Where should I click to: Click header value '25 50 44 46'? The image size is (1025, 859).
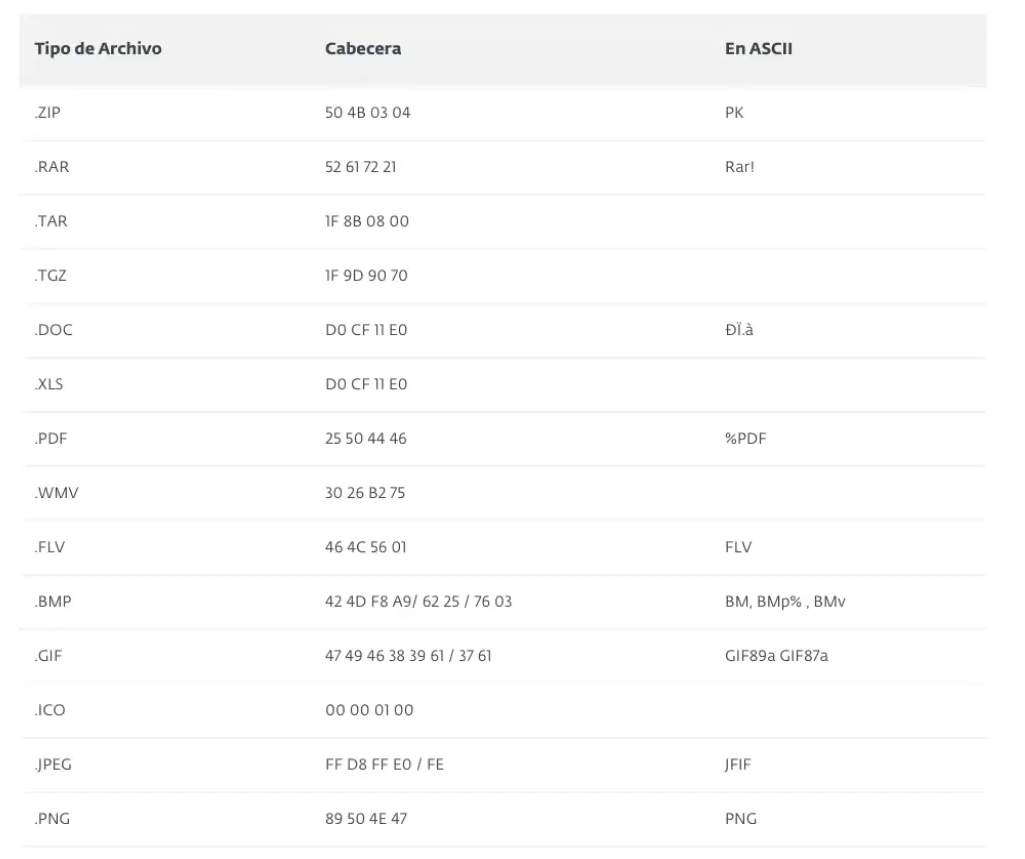365,438
